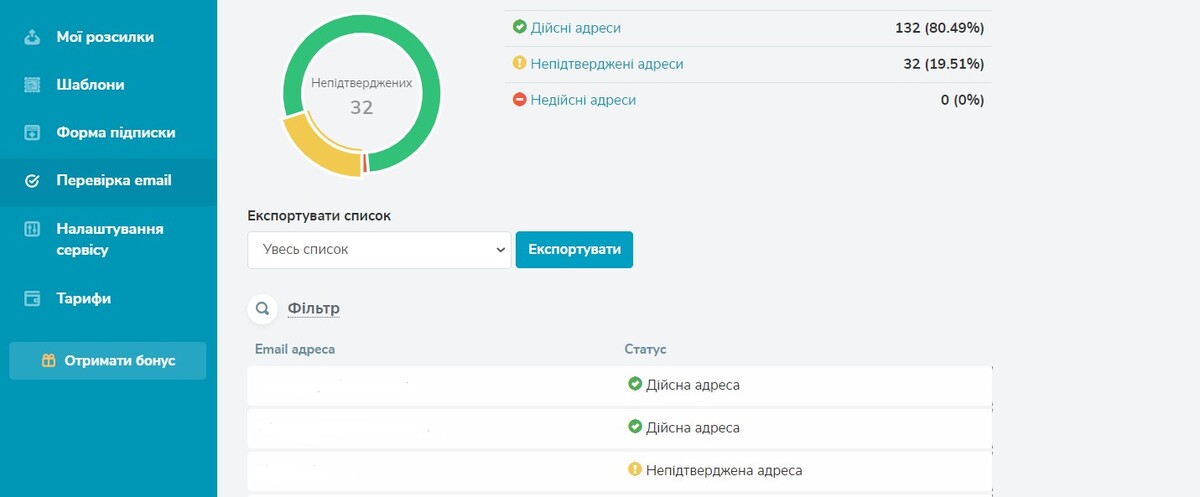Image resolution: width=1200 pixels, height=497 pixels.
Task: Open Налаштування сервісу settings
Action: pos(108,240)
